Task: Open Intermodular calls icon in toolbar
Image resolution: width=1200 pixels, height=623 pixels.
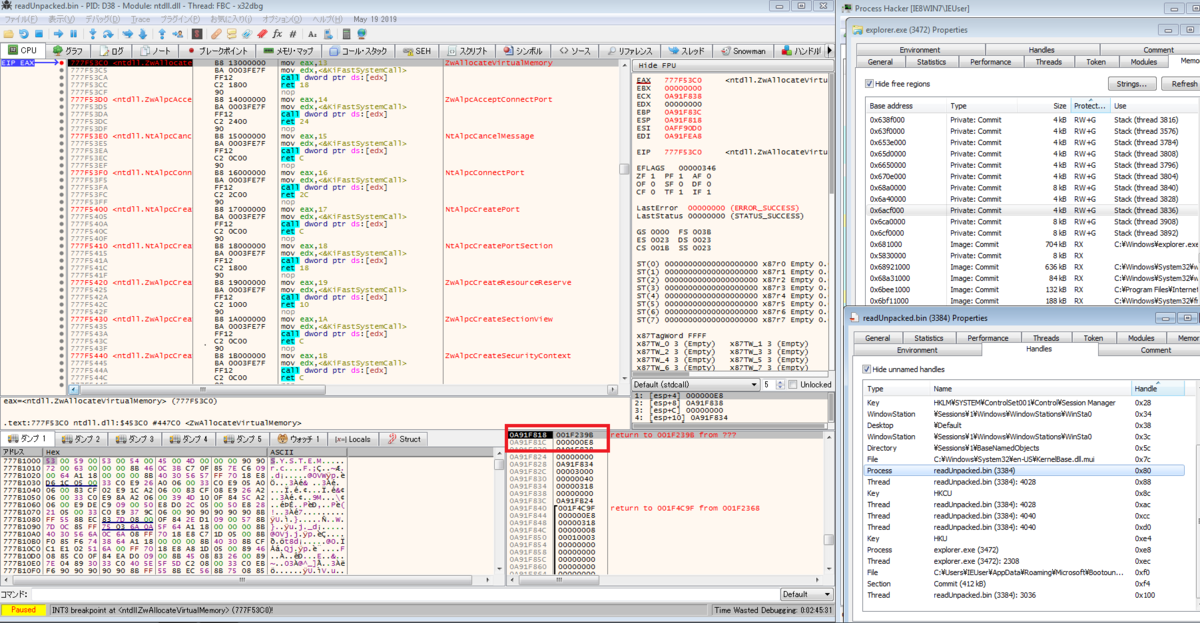Action: (327, 34)
